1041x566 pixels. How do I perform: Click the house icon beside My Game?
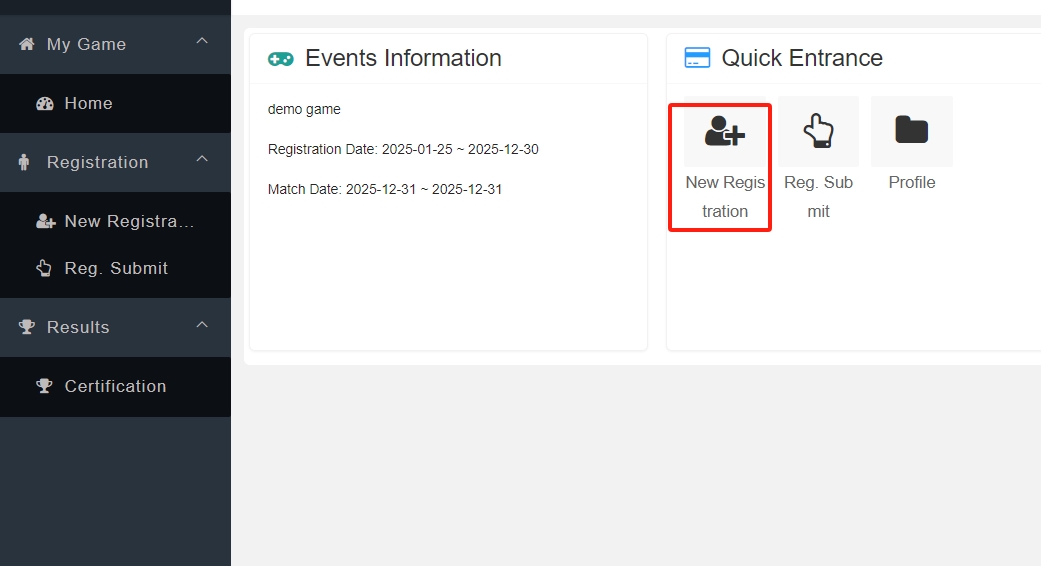point(27,44)
